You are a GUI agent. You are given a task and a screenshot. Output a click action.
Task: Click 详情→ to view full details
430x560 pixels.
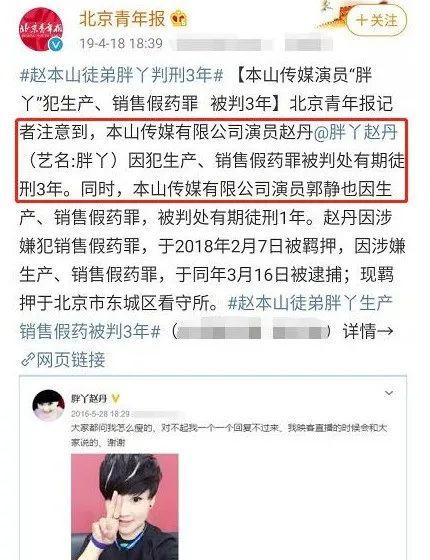point(368,332)
